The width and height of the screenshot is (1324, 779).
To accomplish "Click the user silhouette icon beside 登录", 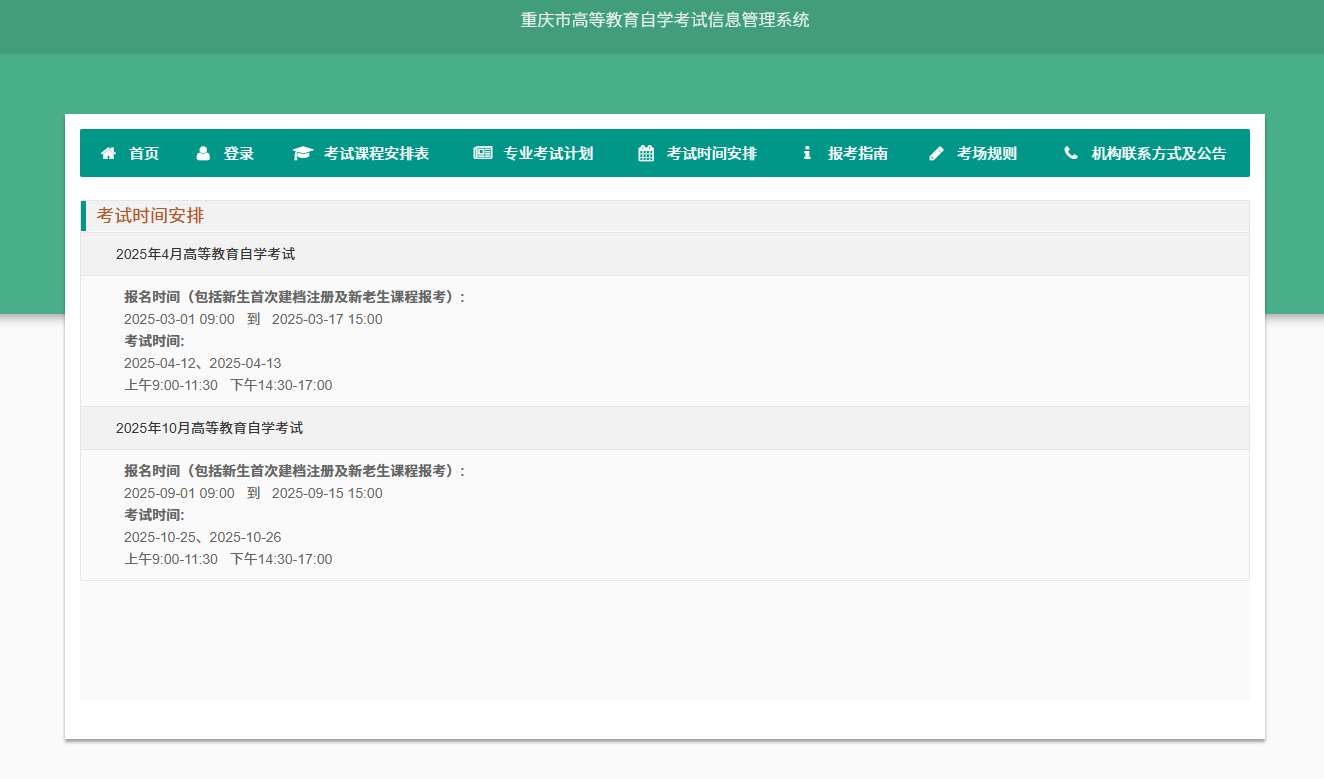I will (203, 153).
